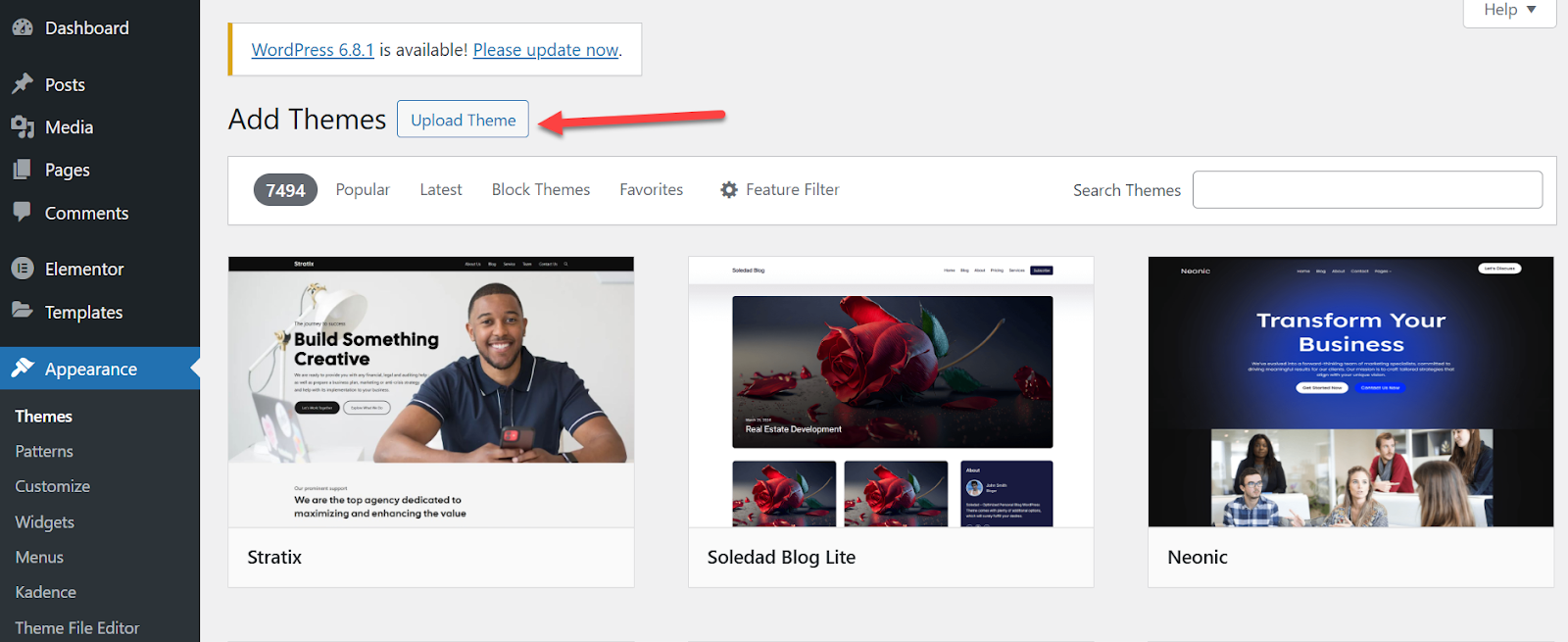This screenshot has height=642, width=1568.
Task: Open the Neonic theme screenshot
Action: click(1350, 392)
